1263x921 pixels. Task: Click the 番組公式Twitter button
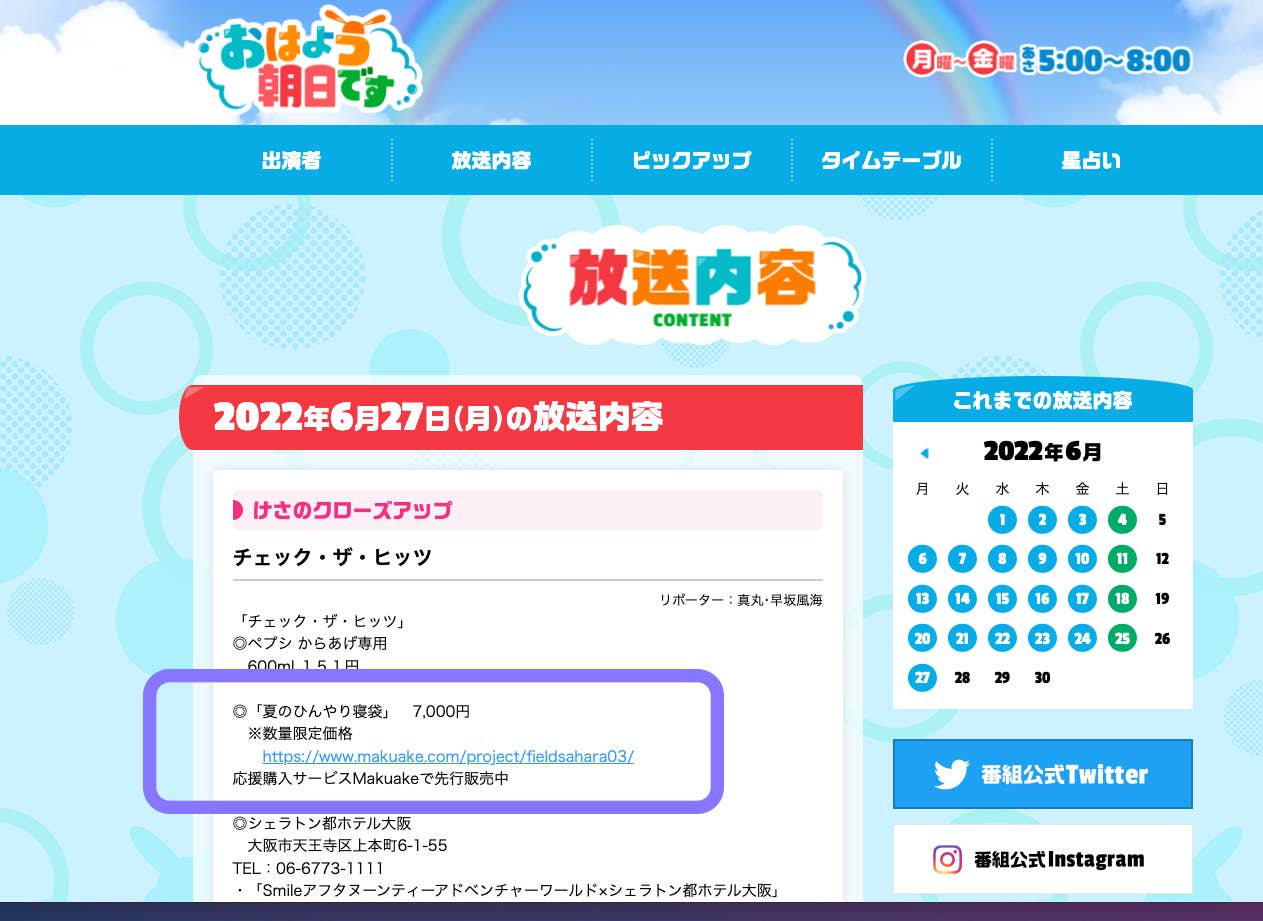click(x=1042, y=774)
